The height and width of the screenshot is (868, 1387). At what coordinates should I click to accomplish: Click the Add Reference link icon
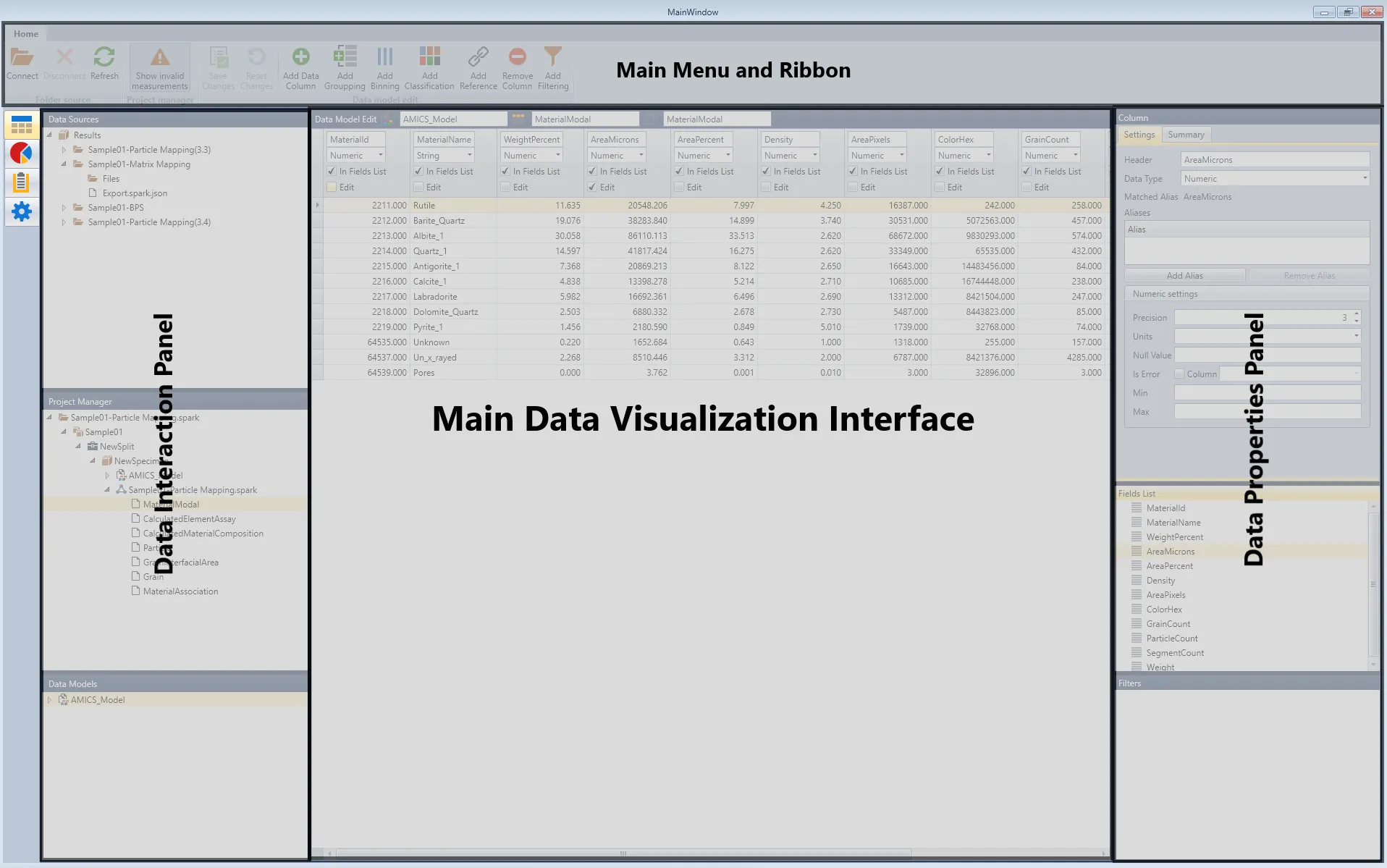(x=479, y=56)
